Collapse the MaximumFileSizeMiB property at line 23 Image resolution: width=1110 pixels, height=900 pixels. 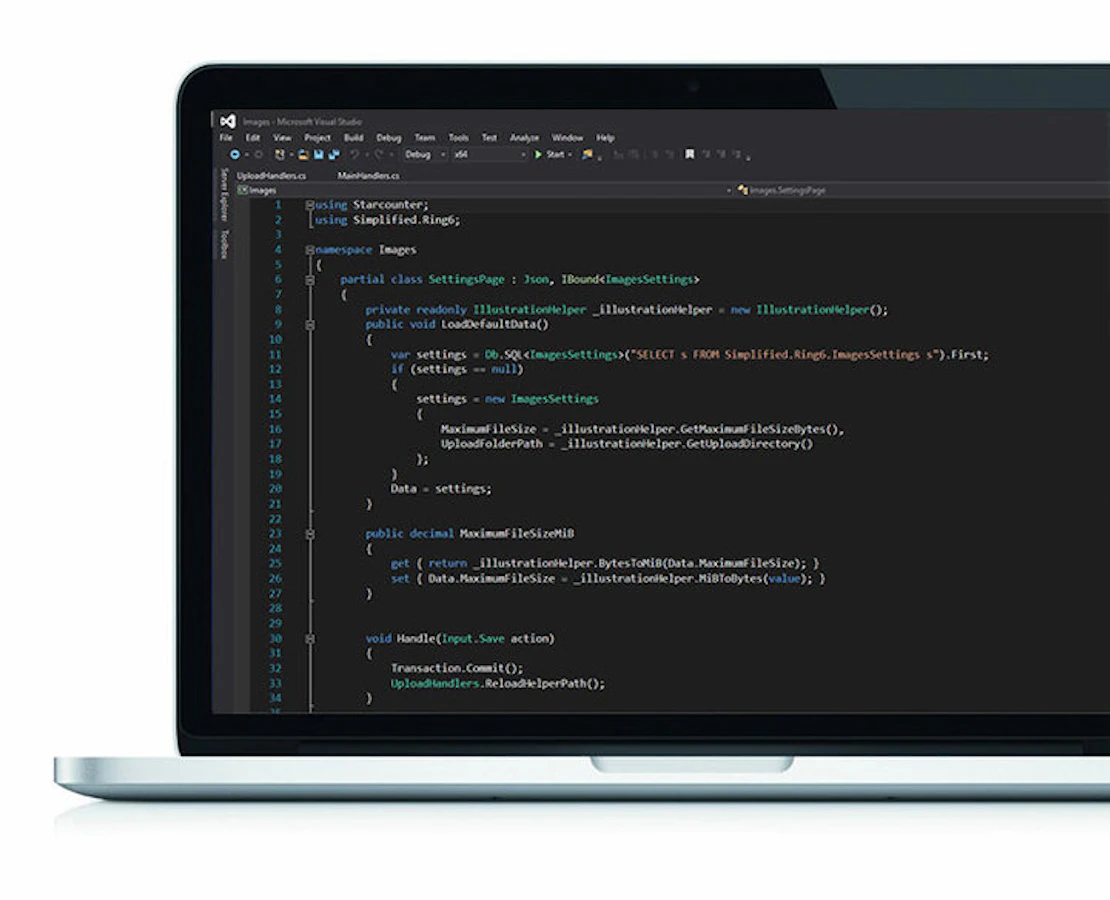[x=309, y=534]
